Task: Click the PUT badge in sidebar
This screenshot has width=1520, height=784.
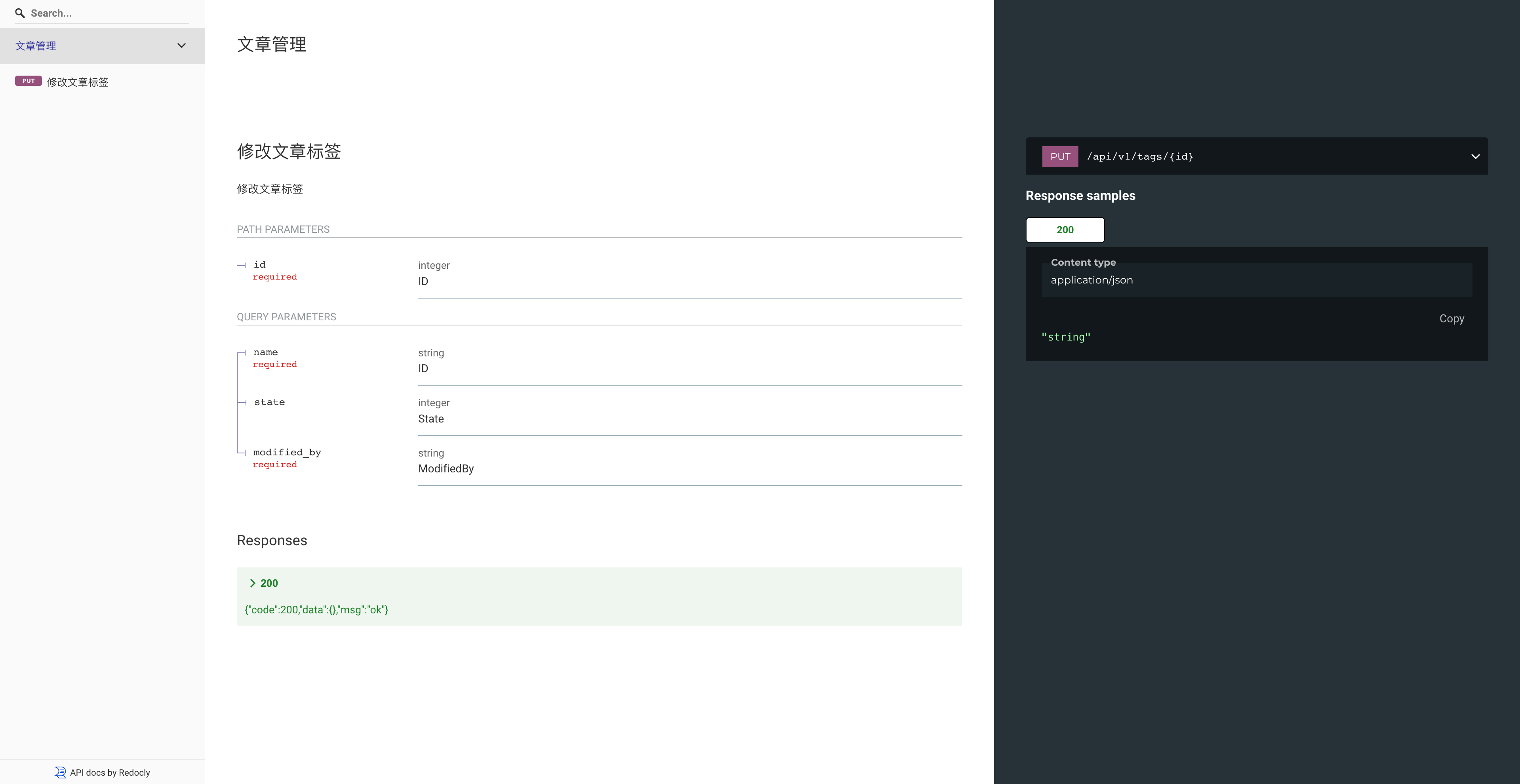Action: [x=29, y=82]
